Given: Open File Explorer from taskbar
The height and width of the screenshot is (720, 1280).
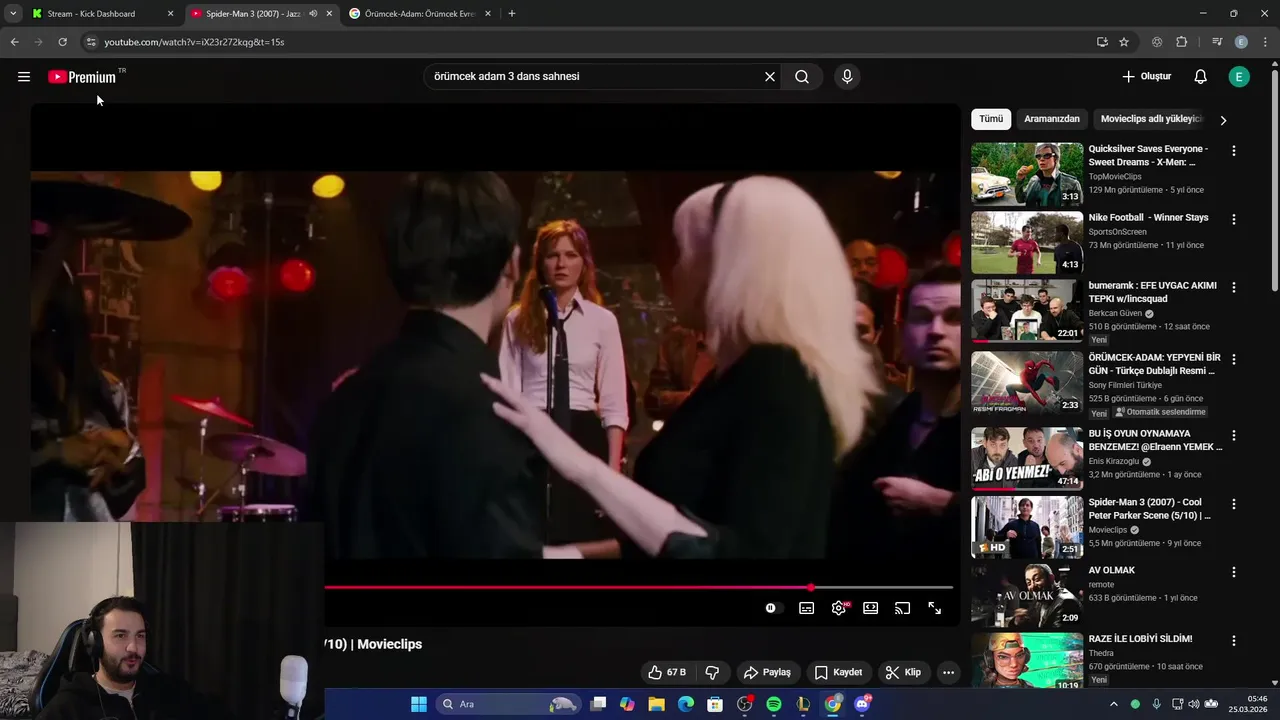Looking at the screenshot, I should 656,704.
